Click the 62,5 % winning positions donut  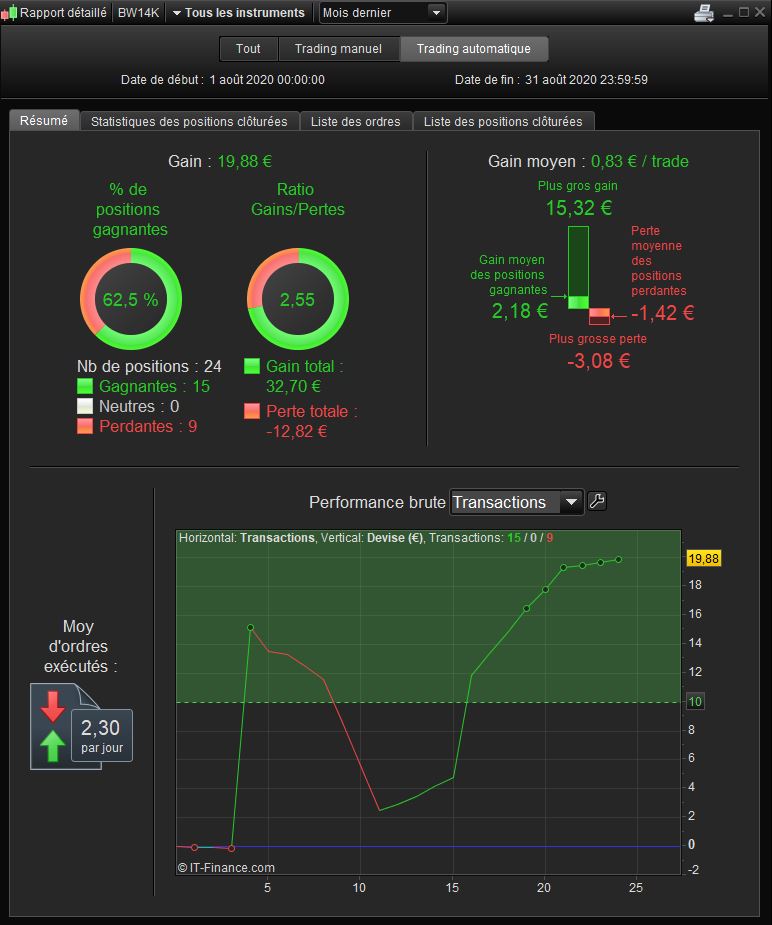coord(131,299)
